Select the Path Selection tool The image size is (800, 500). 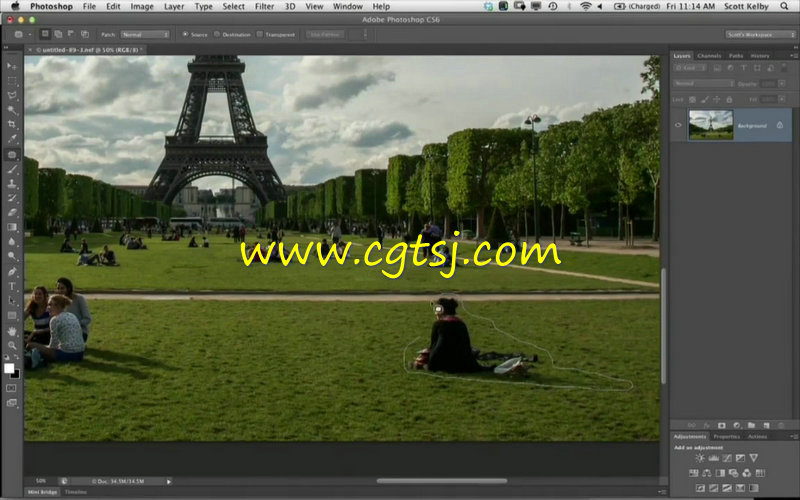12,301
